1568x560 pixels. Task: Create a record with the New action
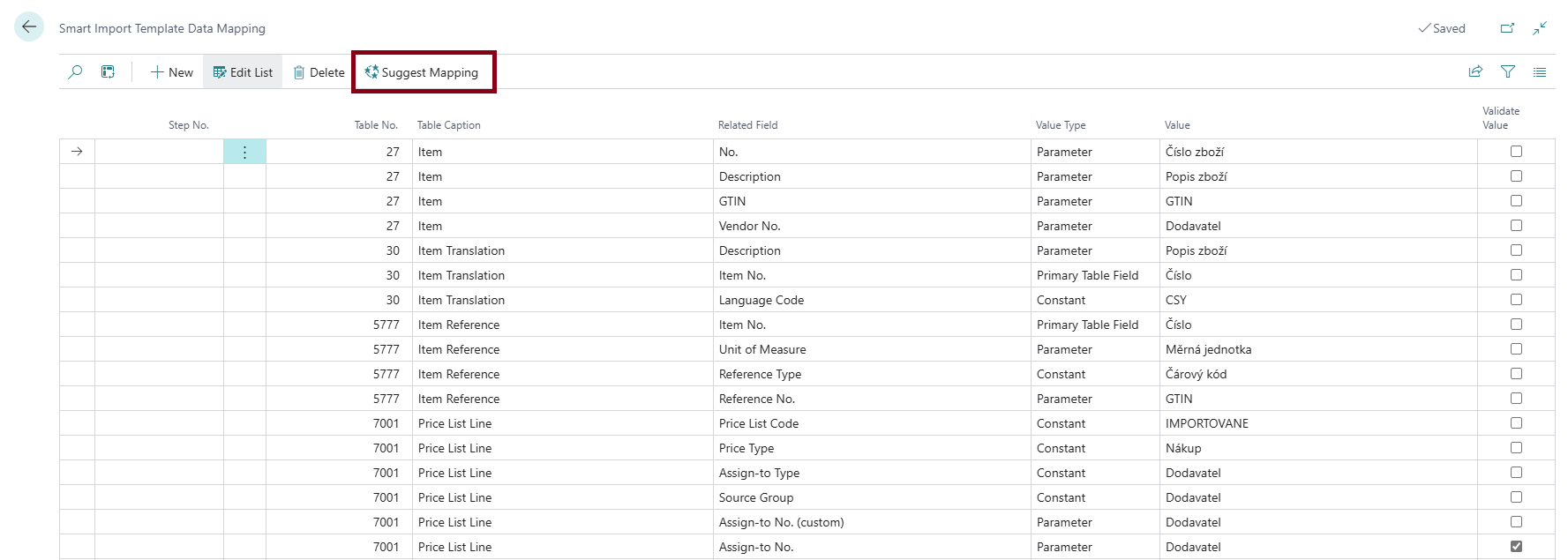[171, 71]
